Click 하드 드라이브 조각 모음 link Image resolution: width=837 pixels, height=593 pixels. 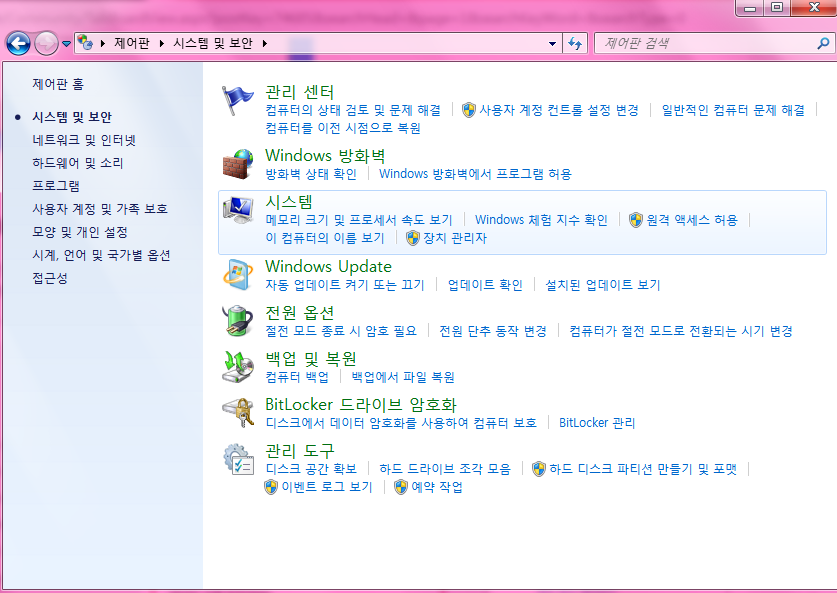[445, 469]
